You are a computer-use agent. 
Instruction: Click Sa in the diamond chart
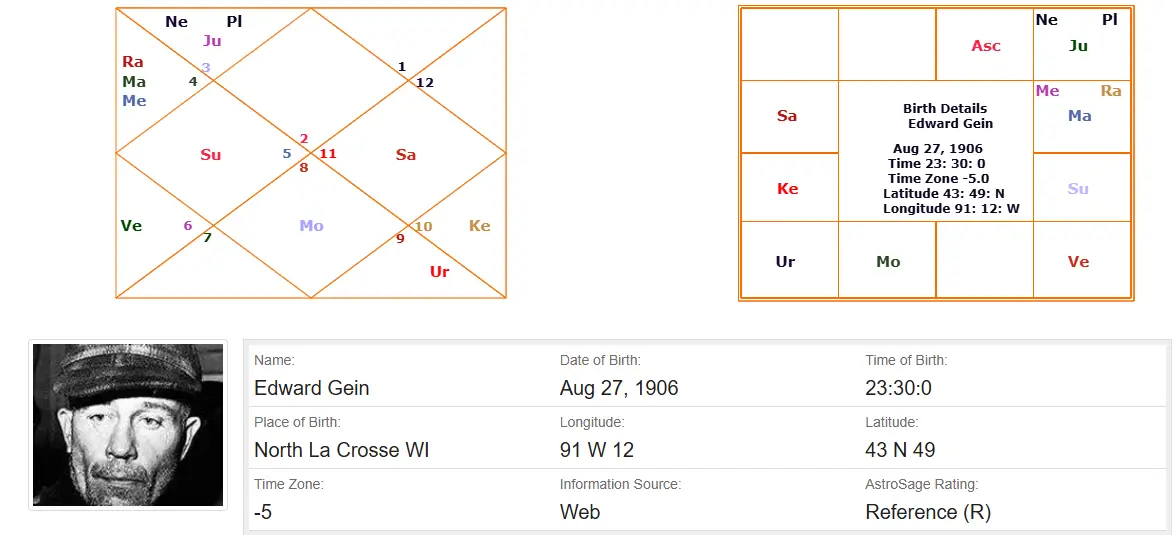point(405,155)
